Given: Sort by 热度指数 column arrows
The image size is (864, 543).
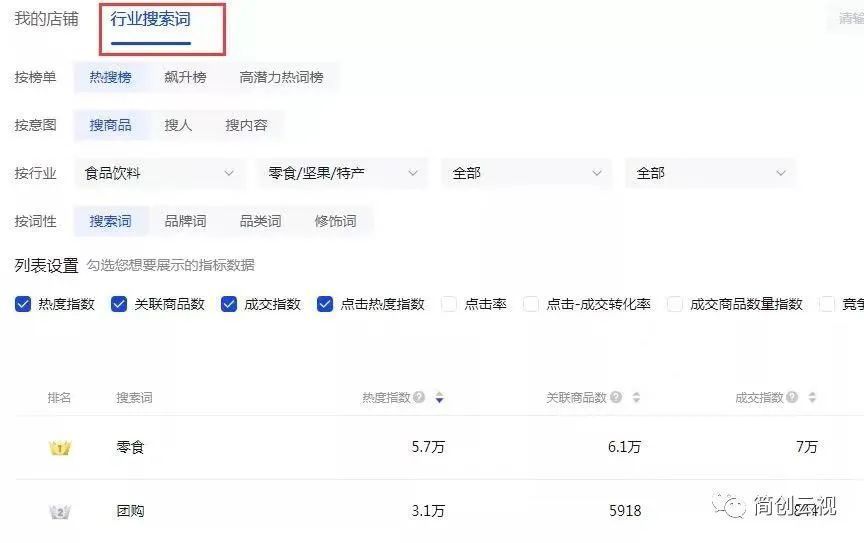Looking at the screenshot, I should 439,397.
